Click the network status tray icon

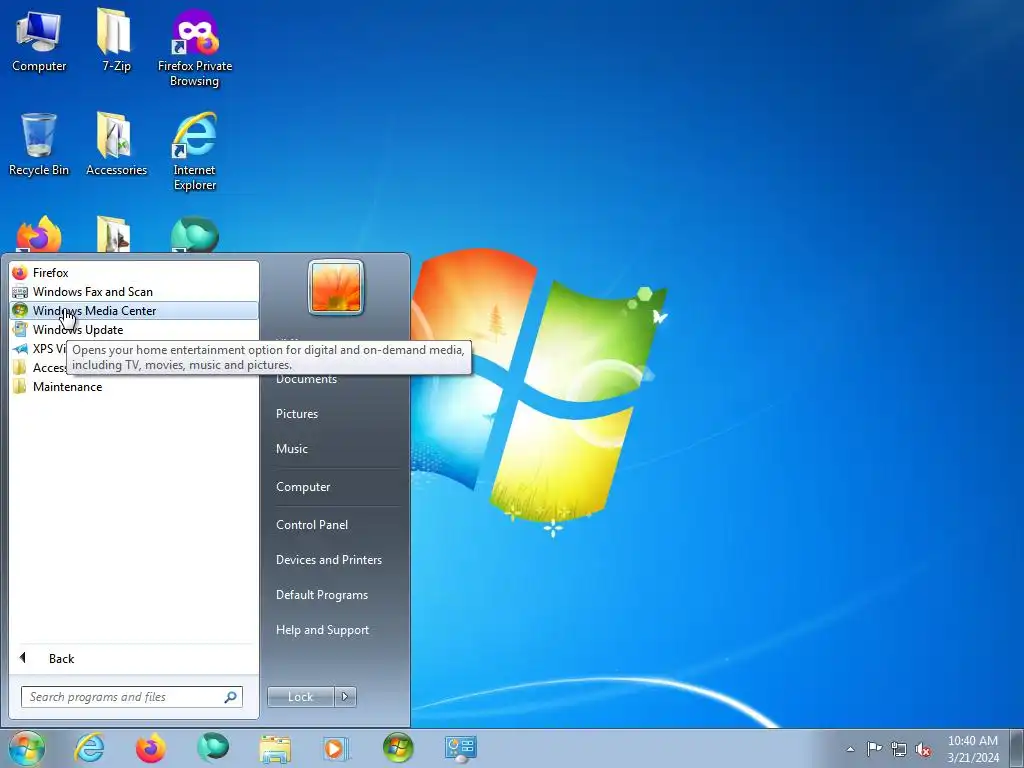[x=899, y=749]
